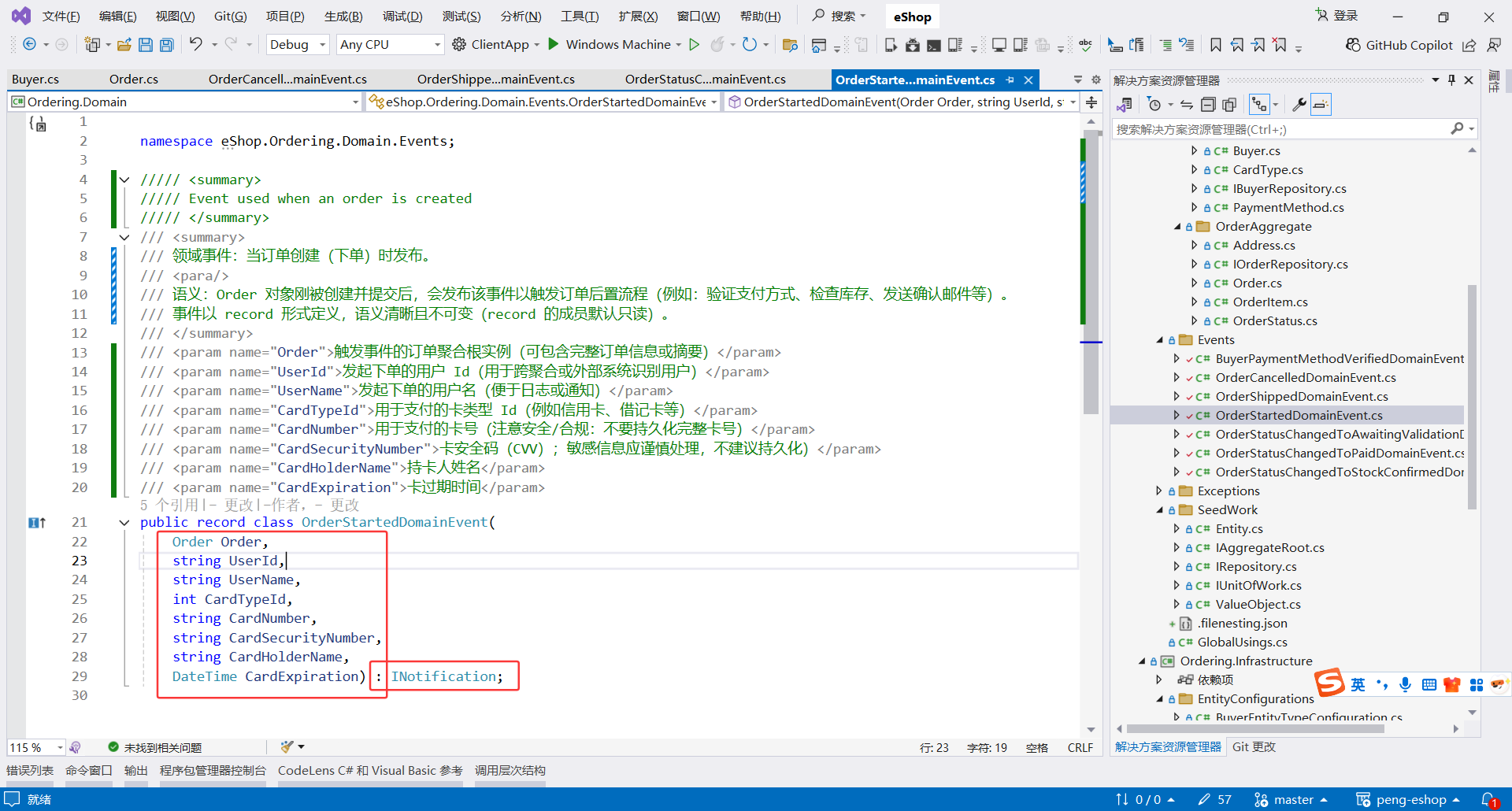The image size is (1512, 811).
Task: Click the document health brush icon below editor
Action: click(x=287, y=746)
